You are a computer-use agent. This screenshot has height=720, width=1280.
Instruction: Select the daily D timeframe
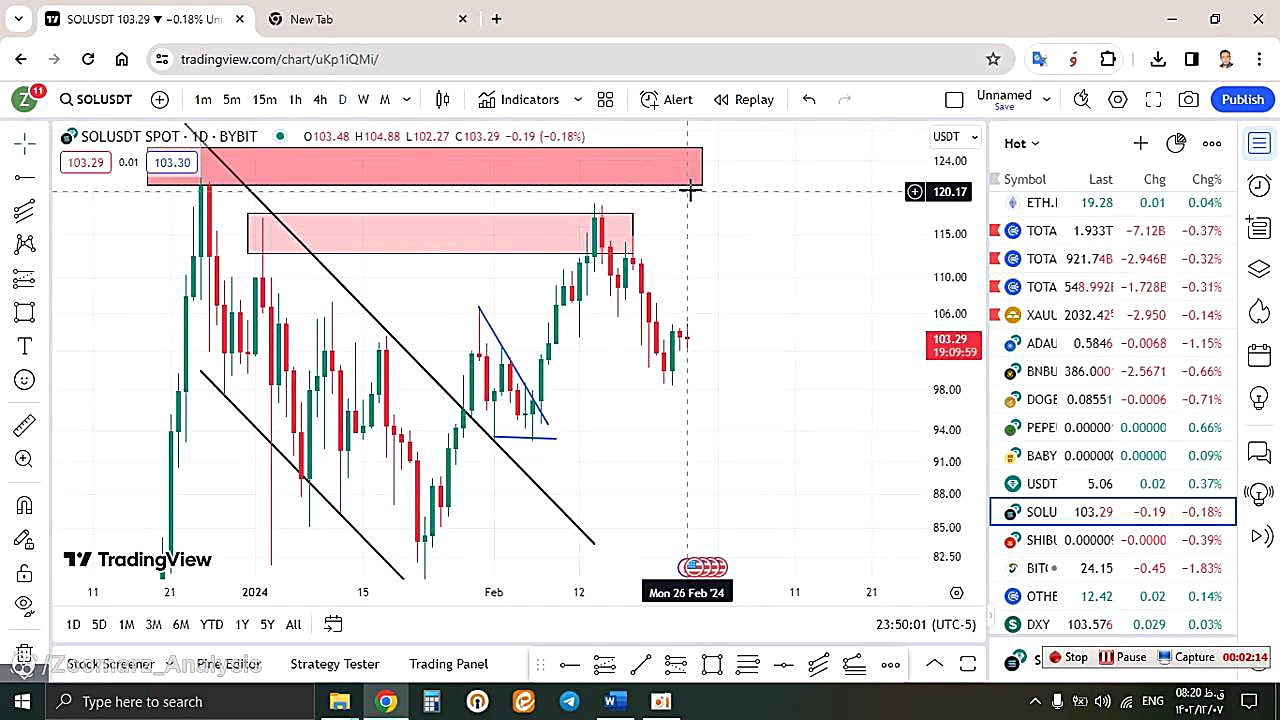[342, 99]
